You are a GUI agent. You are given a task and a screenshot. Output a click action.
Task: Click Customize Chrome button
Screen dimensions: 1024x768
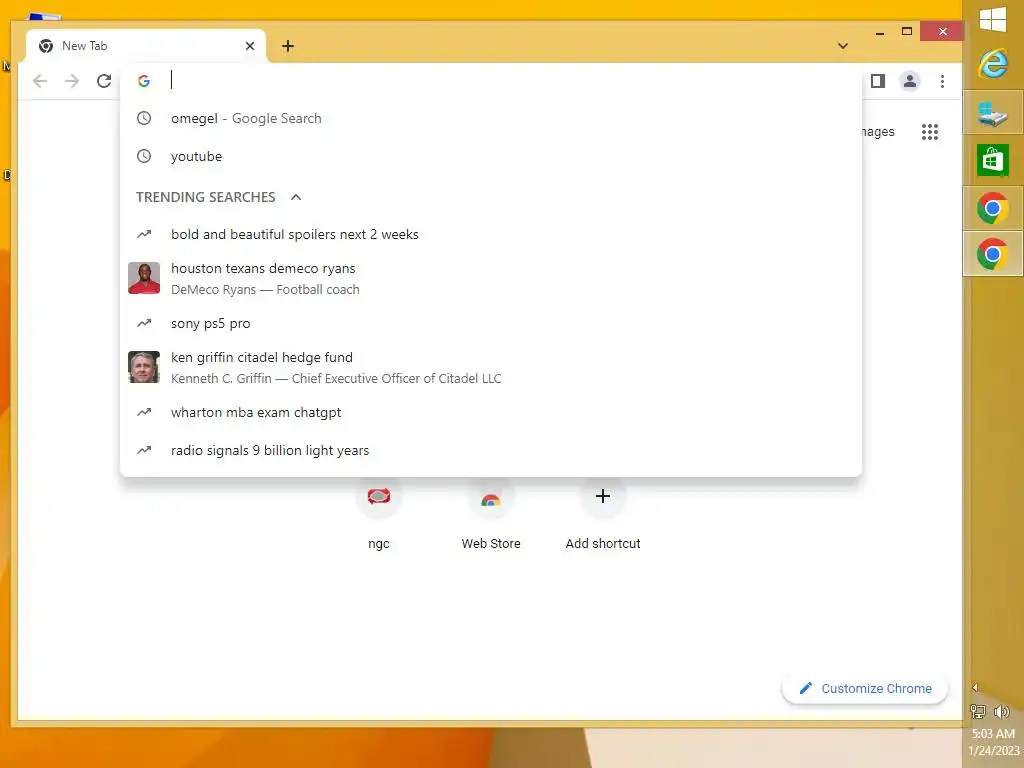(x=865, y=688)
